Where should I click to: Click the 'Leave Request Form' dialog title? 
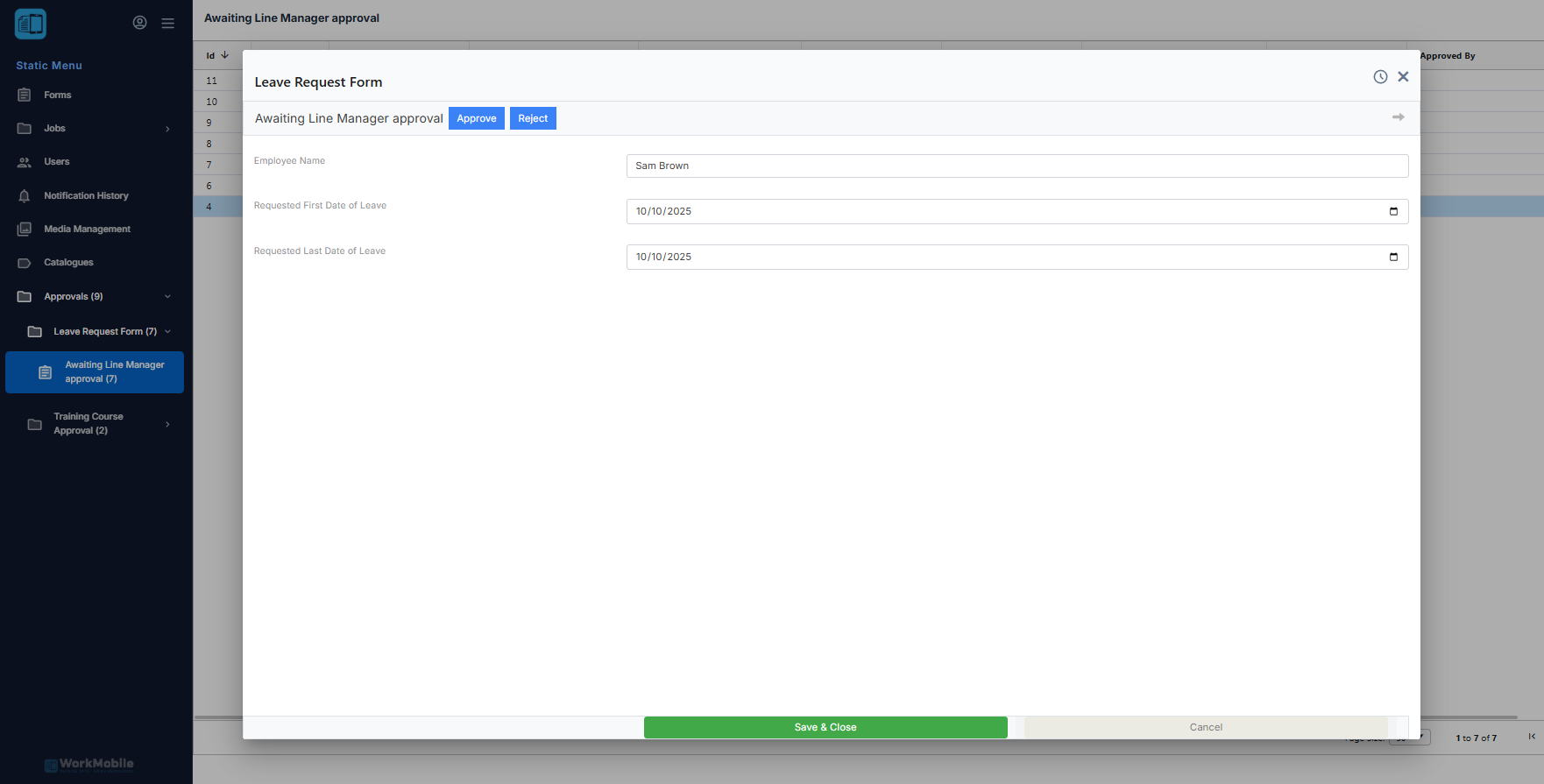[318, 82]
